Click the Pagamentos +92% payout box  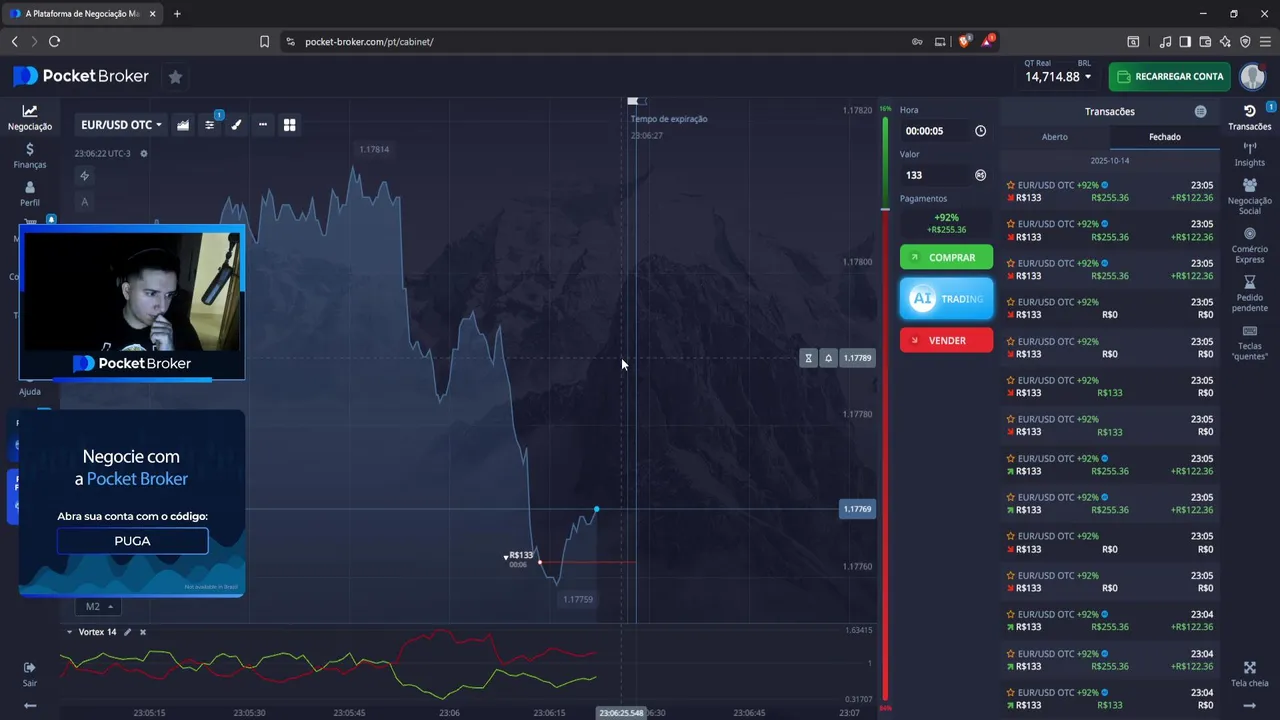(x=946, y=223)
